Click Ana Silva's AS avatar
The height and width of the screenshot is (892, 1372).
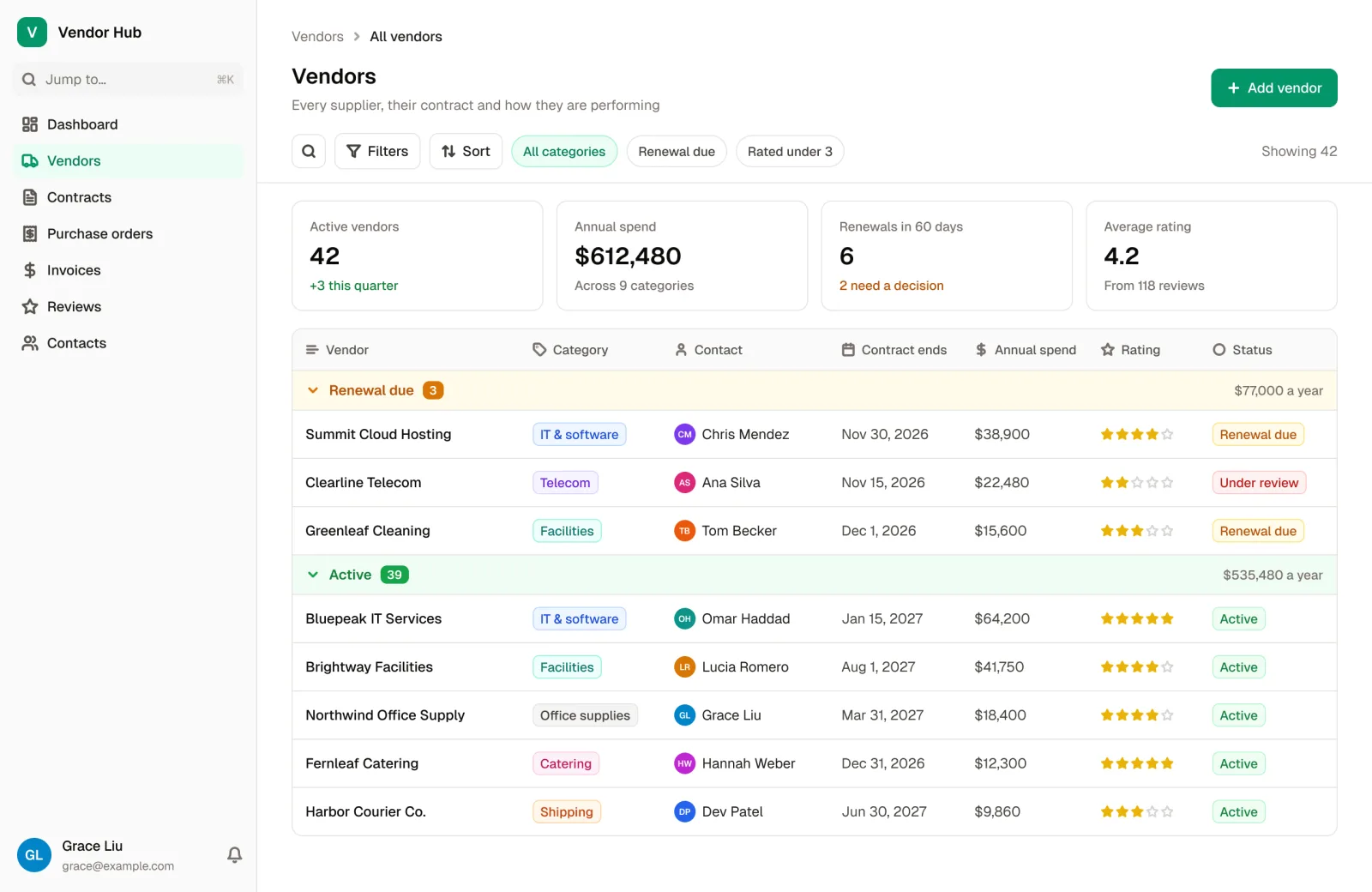point(684,483)
